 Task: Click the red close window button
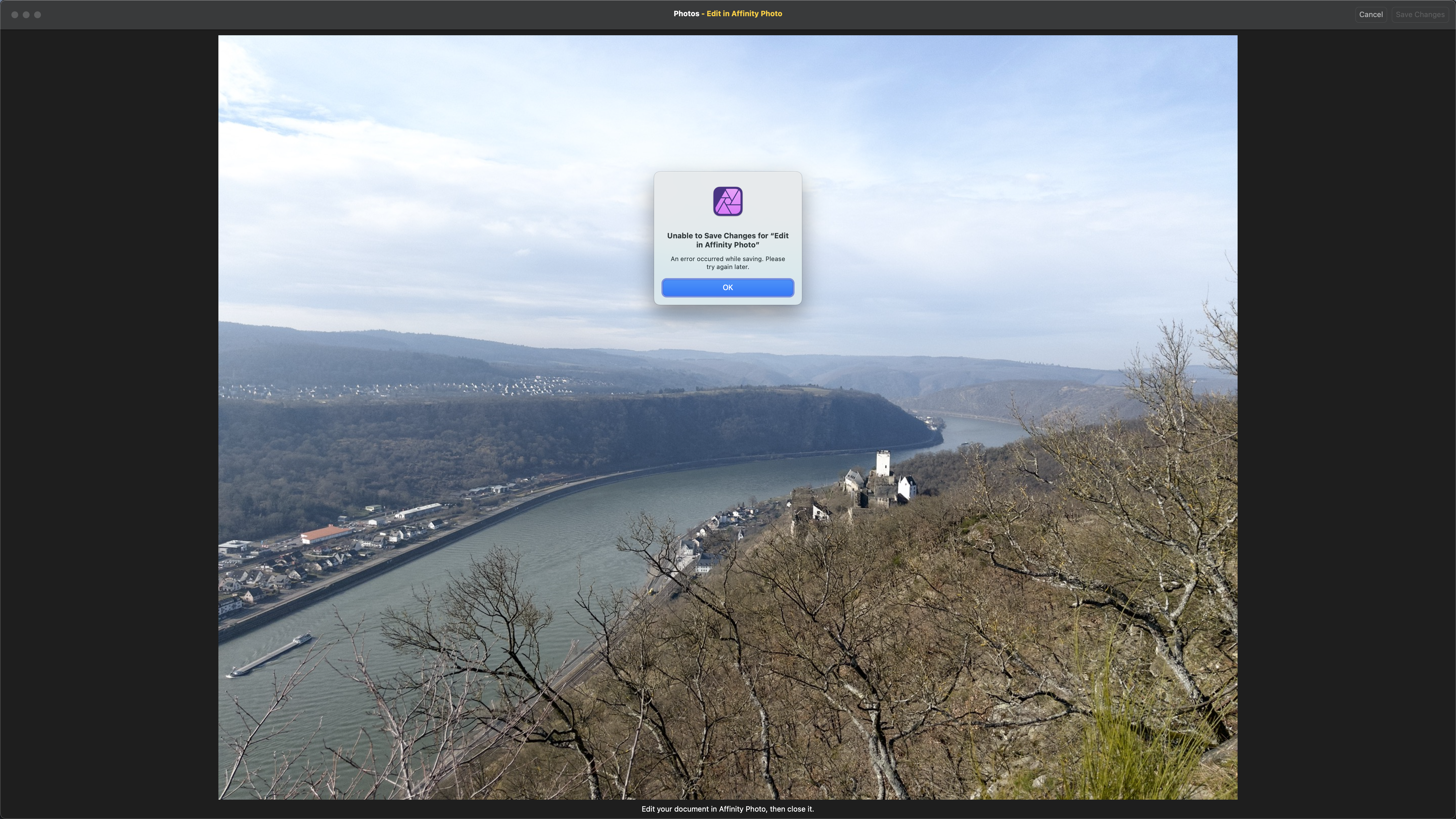(x=15, y=15)
